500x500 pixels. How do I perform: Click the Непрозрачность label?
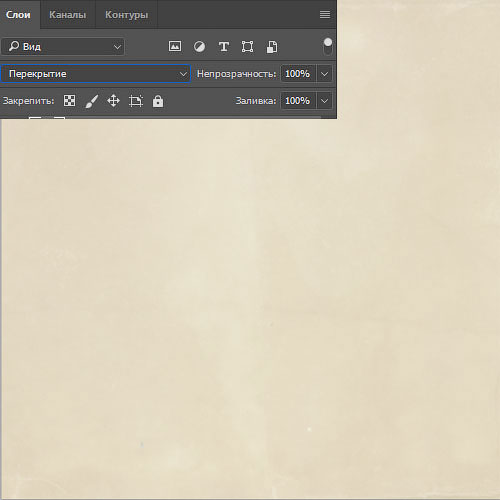click(236, 74)
